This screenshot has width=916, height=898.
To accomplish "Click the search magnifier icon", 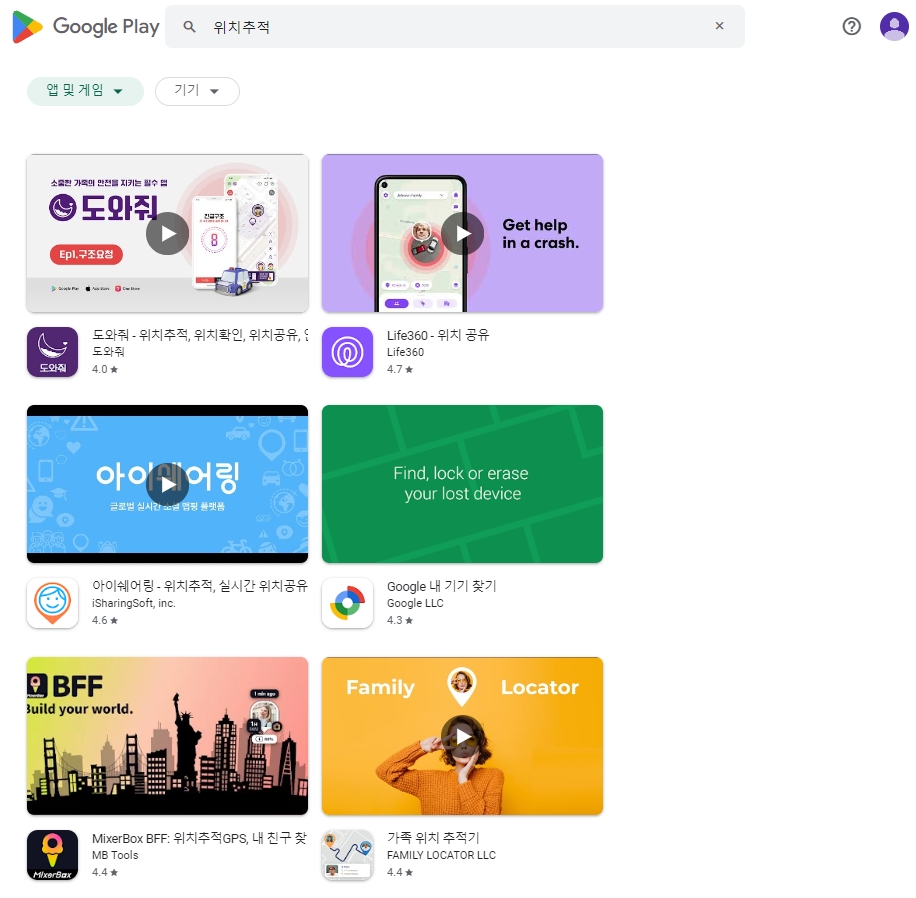I will pyautogui.click(x=189, y=26).
